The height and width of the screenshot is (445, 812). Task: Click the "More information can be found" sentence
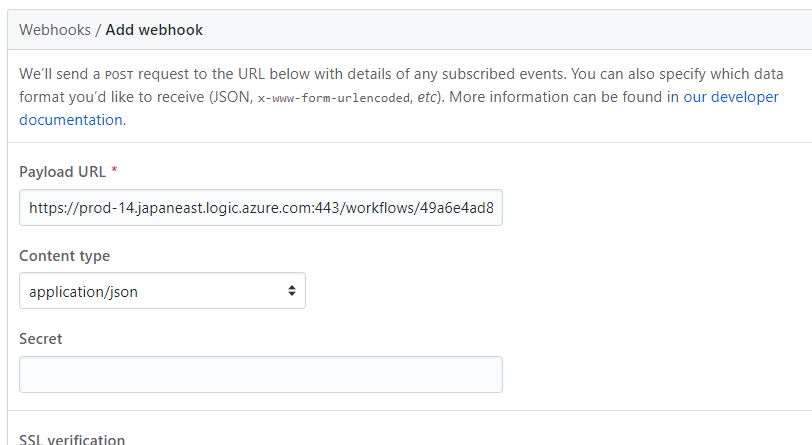[x=560, y=97]
